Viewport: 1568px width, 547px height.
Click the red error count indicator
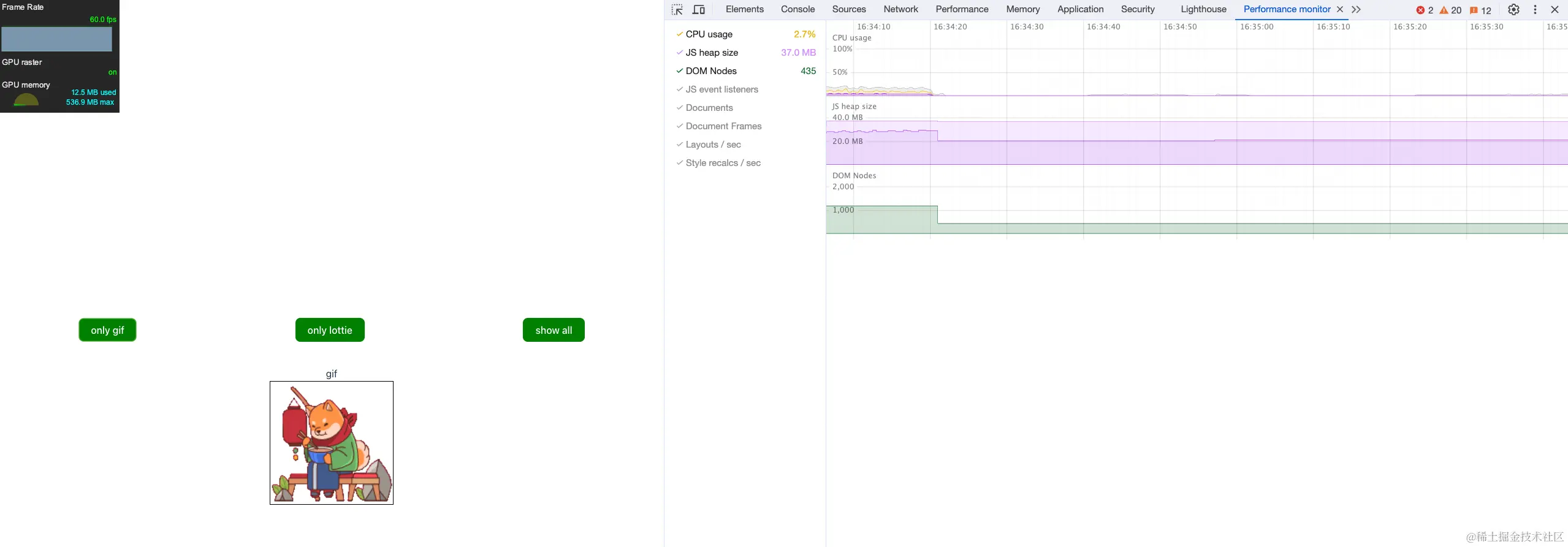coord(1425,10)
